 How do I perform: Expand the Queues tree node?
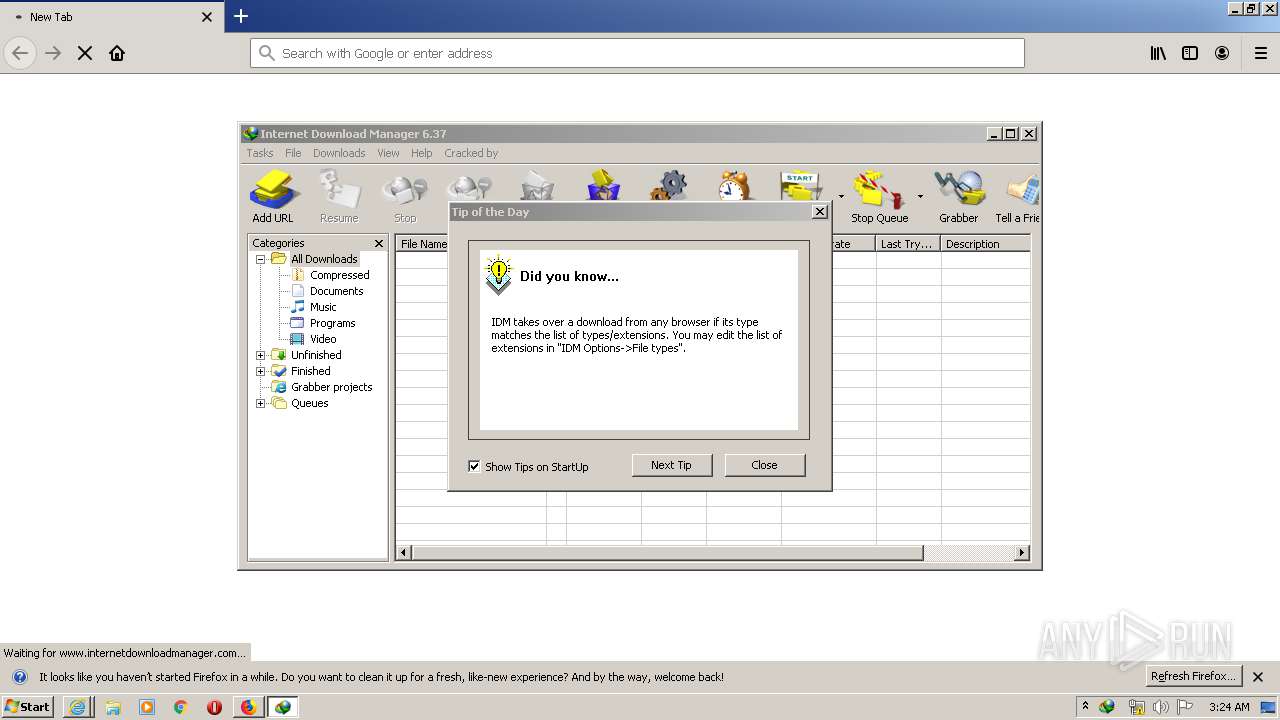pos(261,403)
